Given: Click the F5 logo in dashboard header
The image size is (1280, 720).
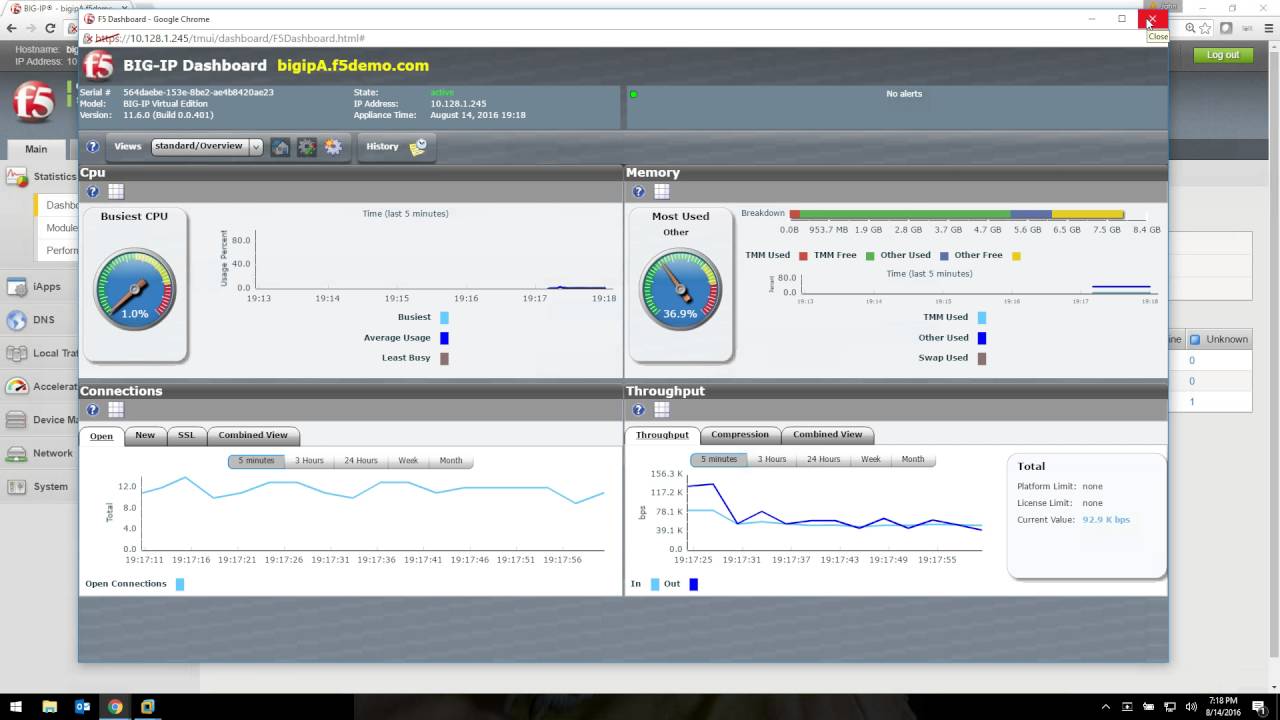Looking at the screenshot, I should point(99,65).
